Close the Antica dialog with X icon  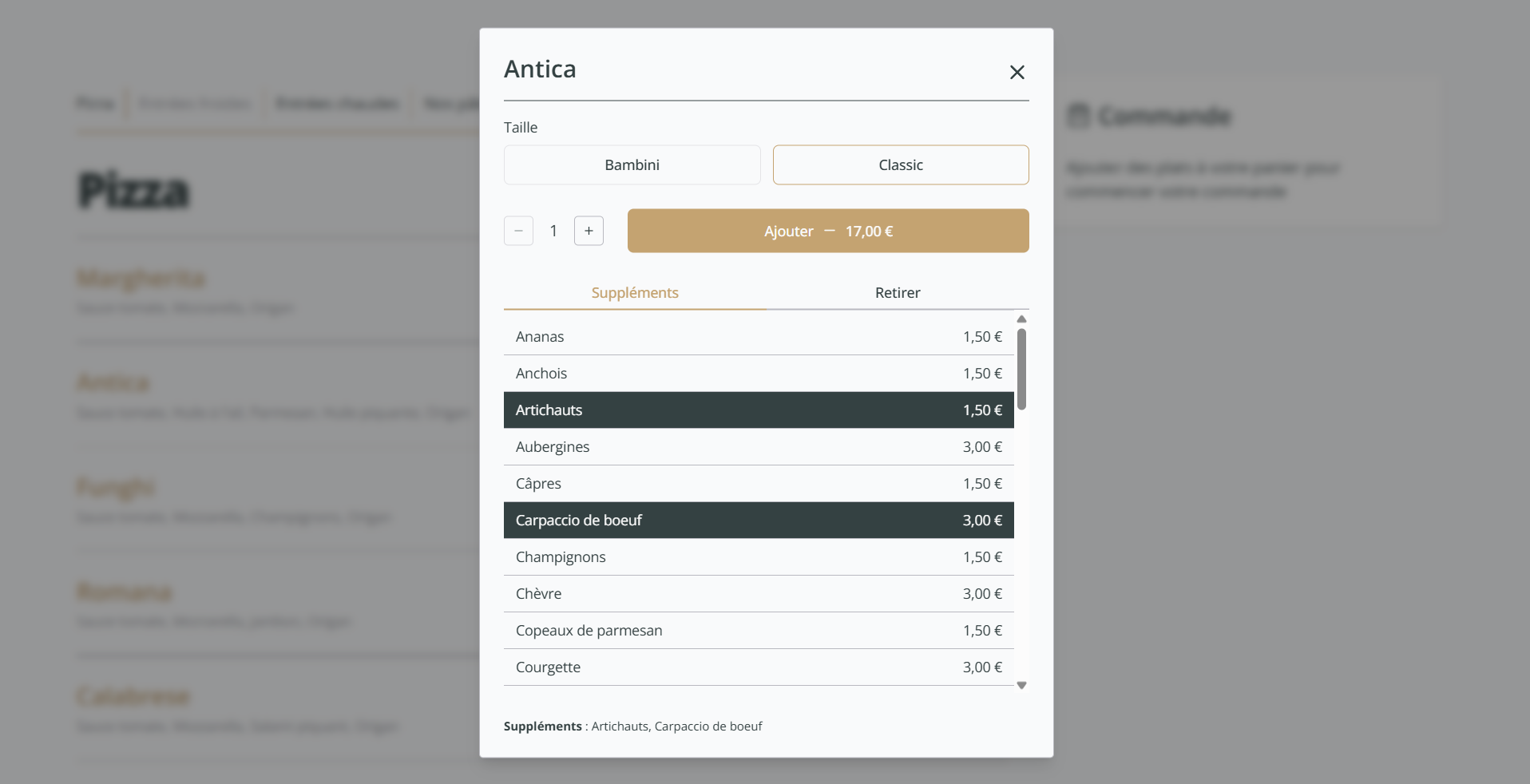coord(1017,73)
